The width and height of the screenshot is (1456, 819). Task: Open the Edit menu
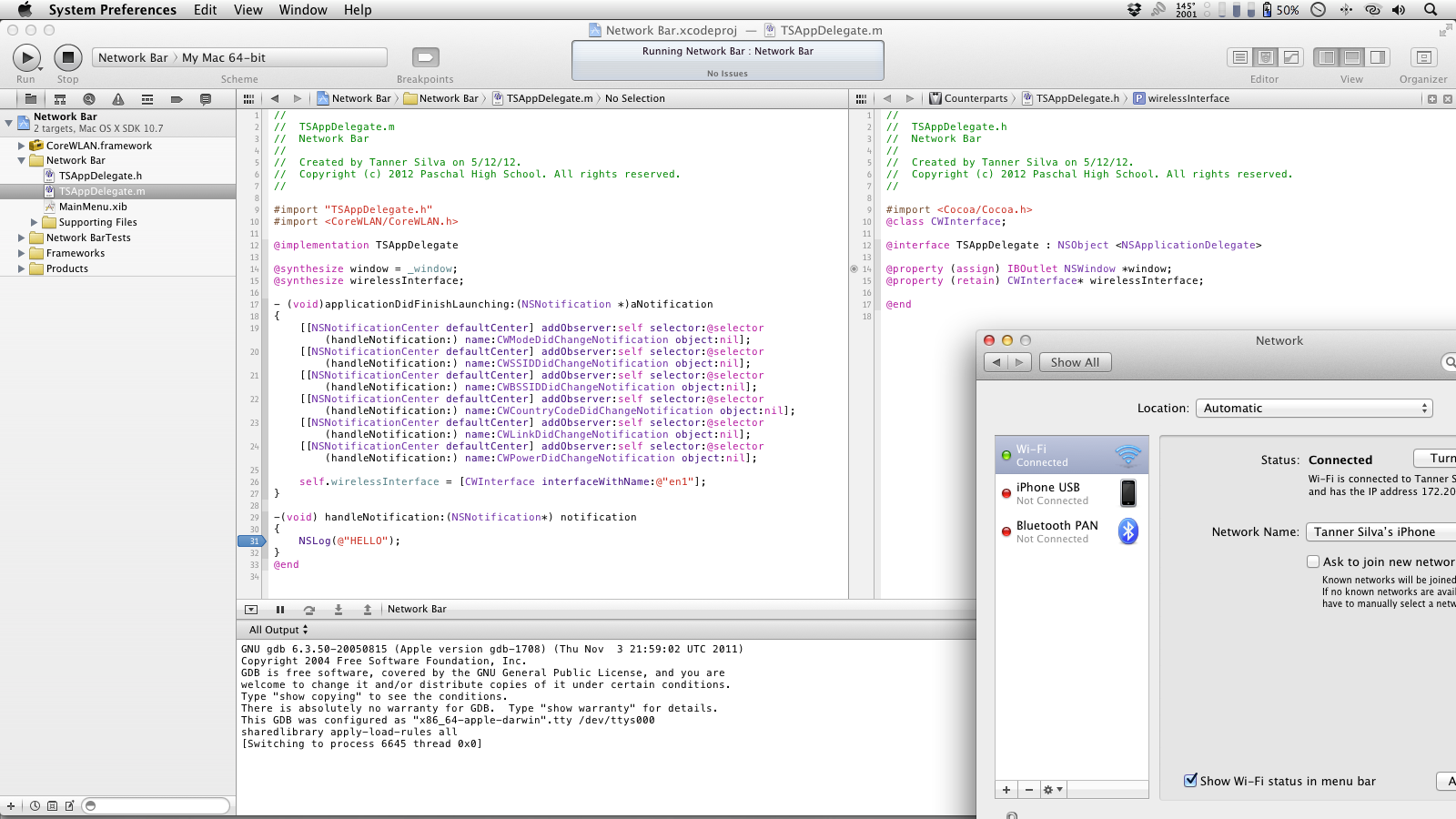coord(206,10)
